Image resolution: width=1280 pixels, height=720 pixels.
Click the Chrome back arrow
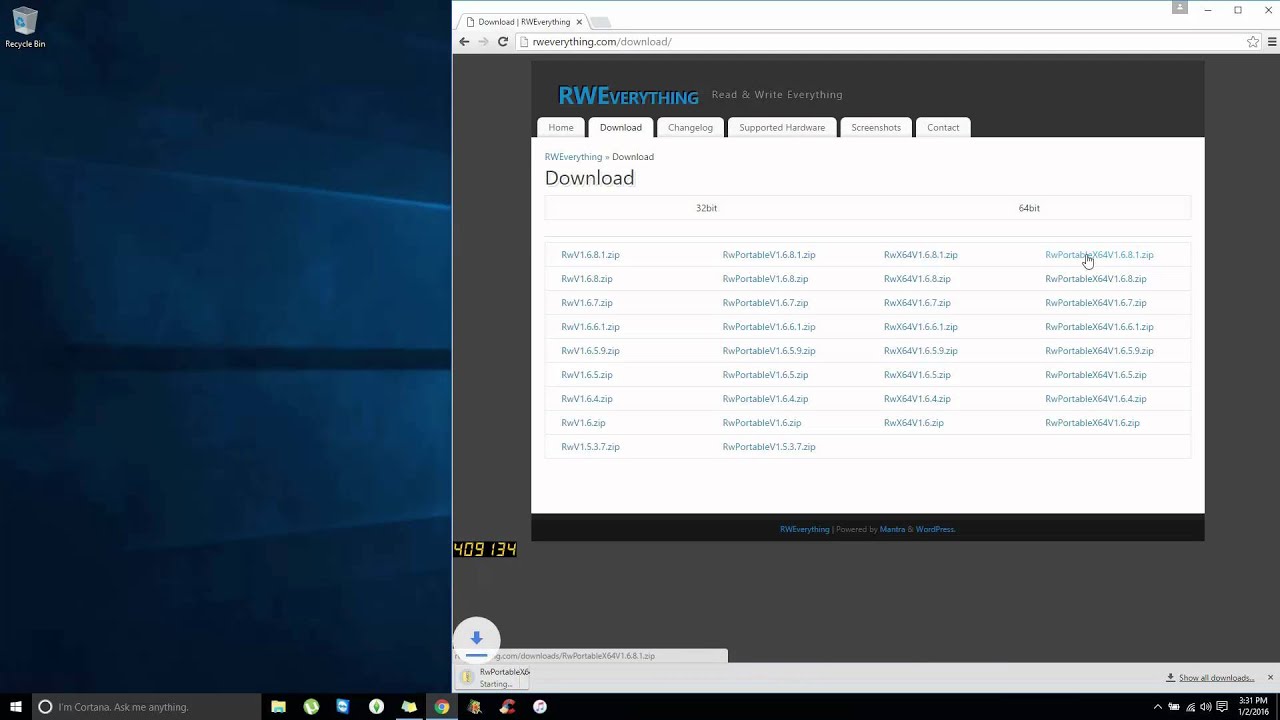(x=464, y=42)
